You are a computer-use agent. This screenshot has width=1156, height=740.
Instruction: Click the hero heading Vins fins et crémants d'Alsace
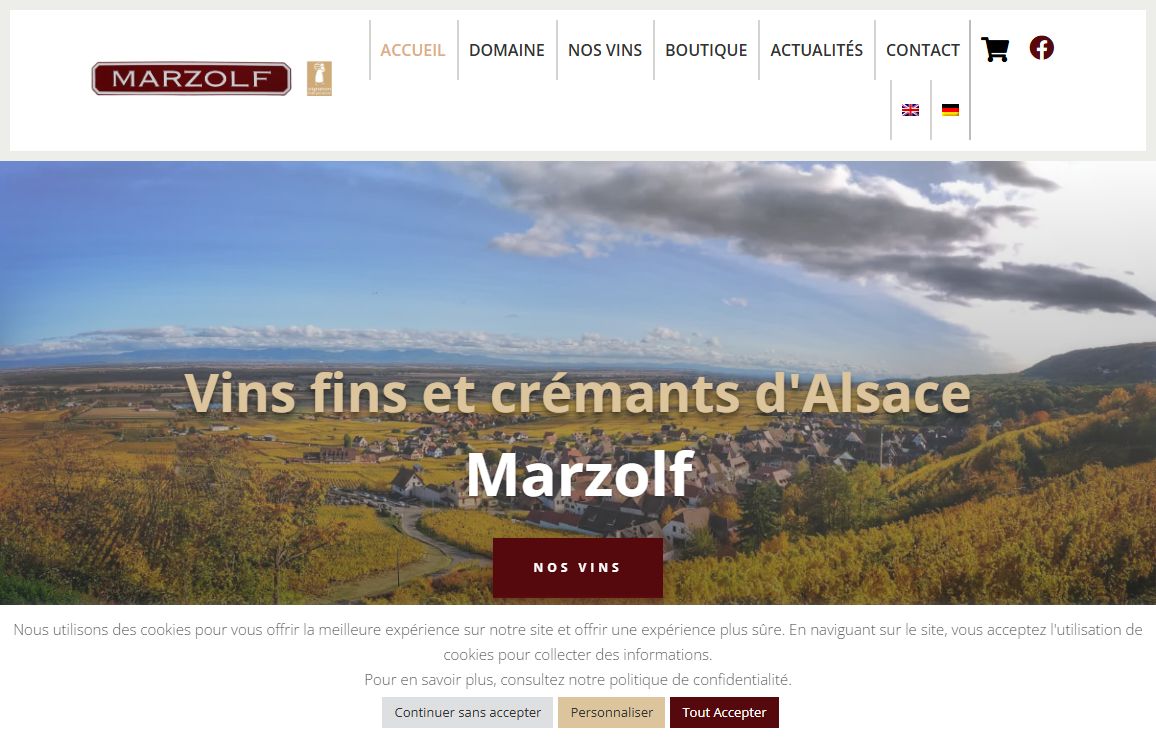[577, 393]
